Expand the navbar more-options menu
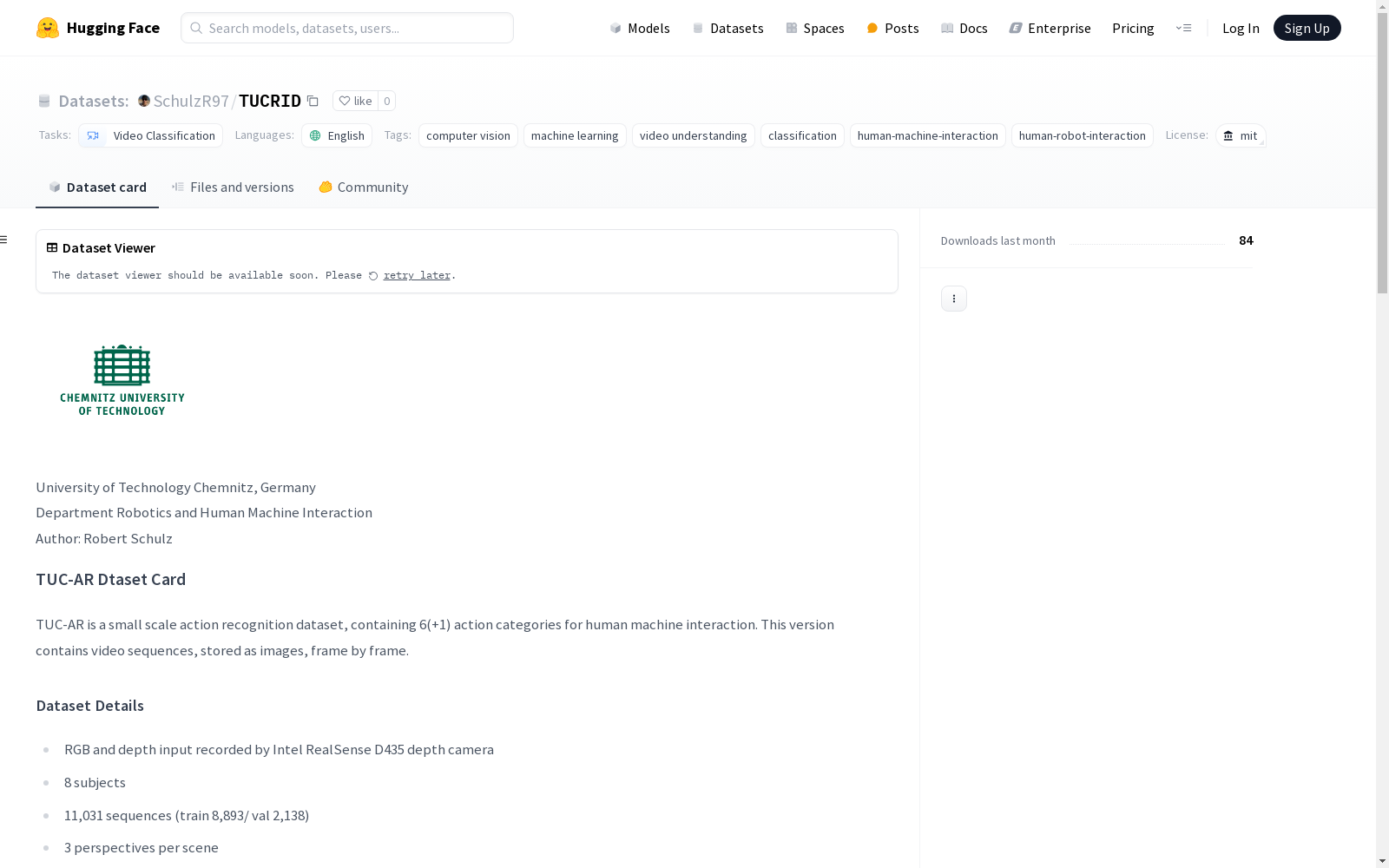 pyautogui.click(x=1183, y=28)
